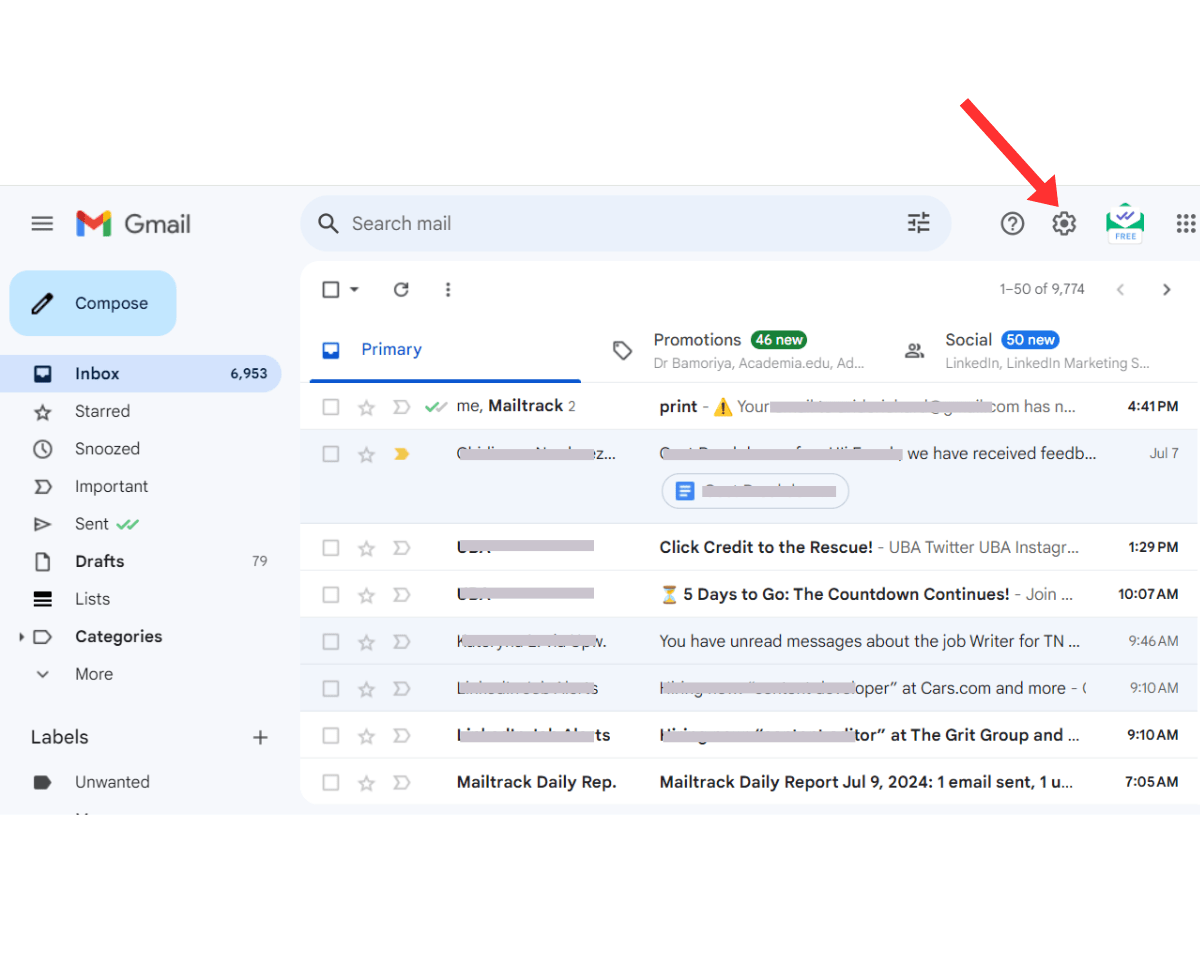This screenshot has width=1200, height=960.
Task: Open the Support help icon
Action: (x=1012, y=224)
